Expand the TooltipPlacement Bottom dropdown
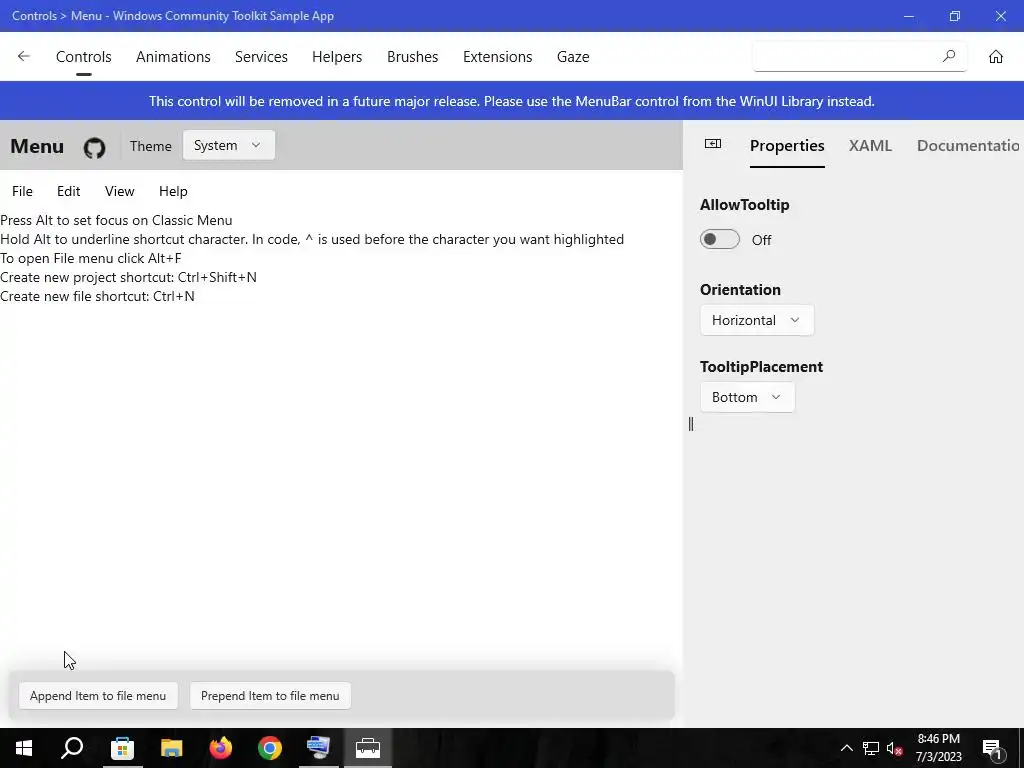Viewport: 1024px width, 768px height. (x=747, y=397)
